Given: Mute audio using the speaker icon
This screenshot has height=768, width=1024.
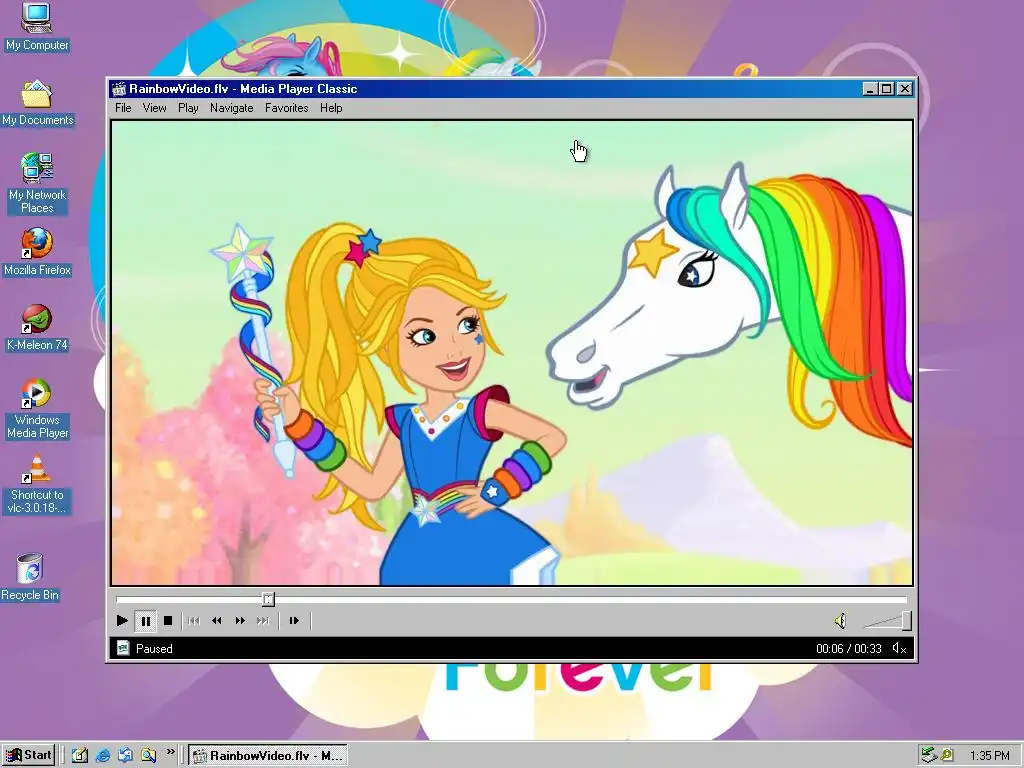Looking at the screenshot, I should (x=840, y=621).
